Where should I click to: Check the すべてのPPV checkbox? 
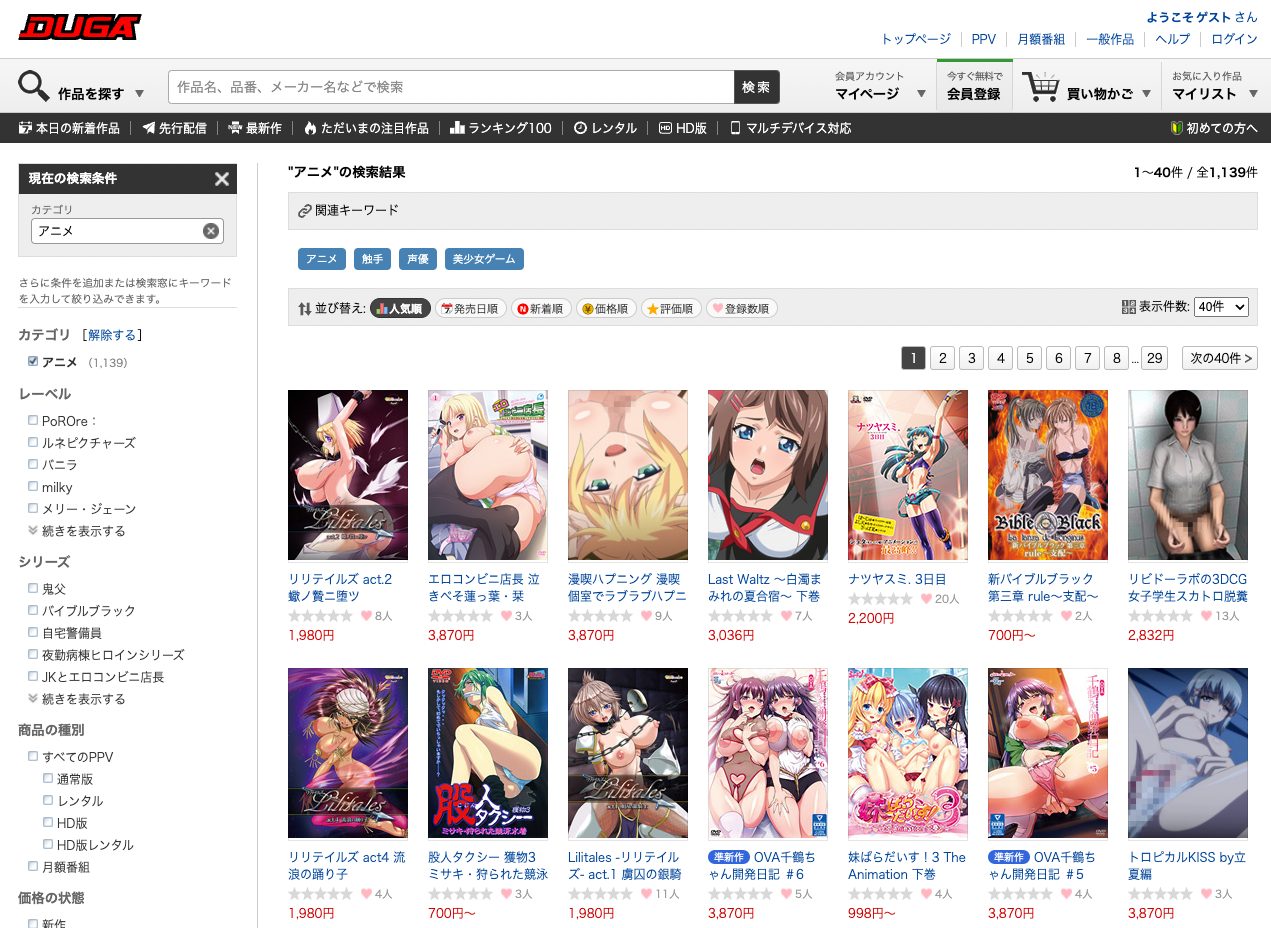point(33,757)
